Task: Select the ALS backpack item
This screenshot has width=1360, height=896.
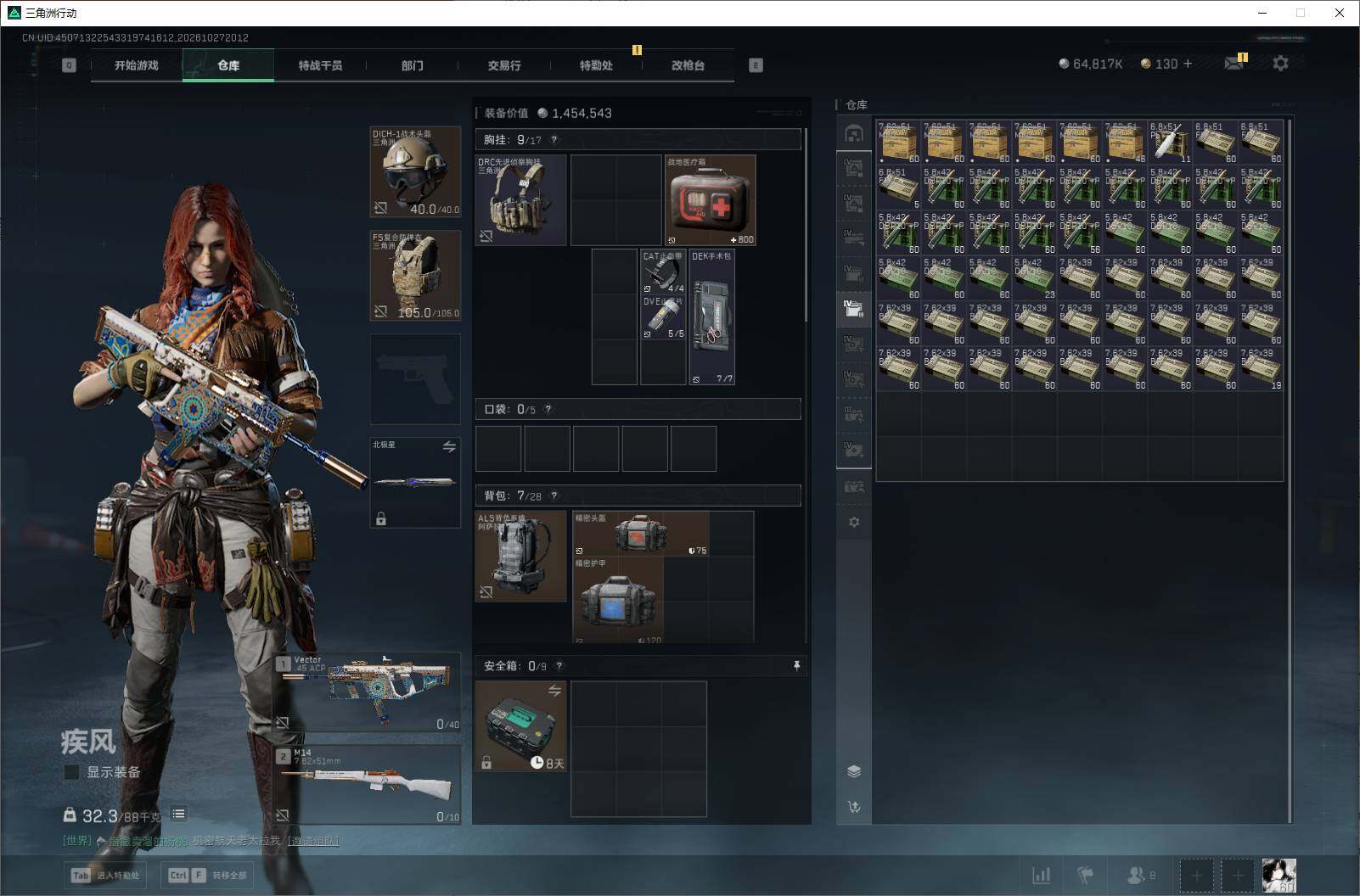Action: click(520, 557)
